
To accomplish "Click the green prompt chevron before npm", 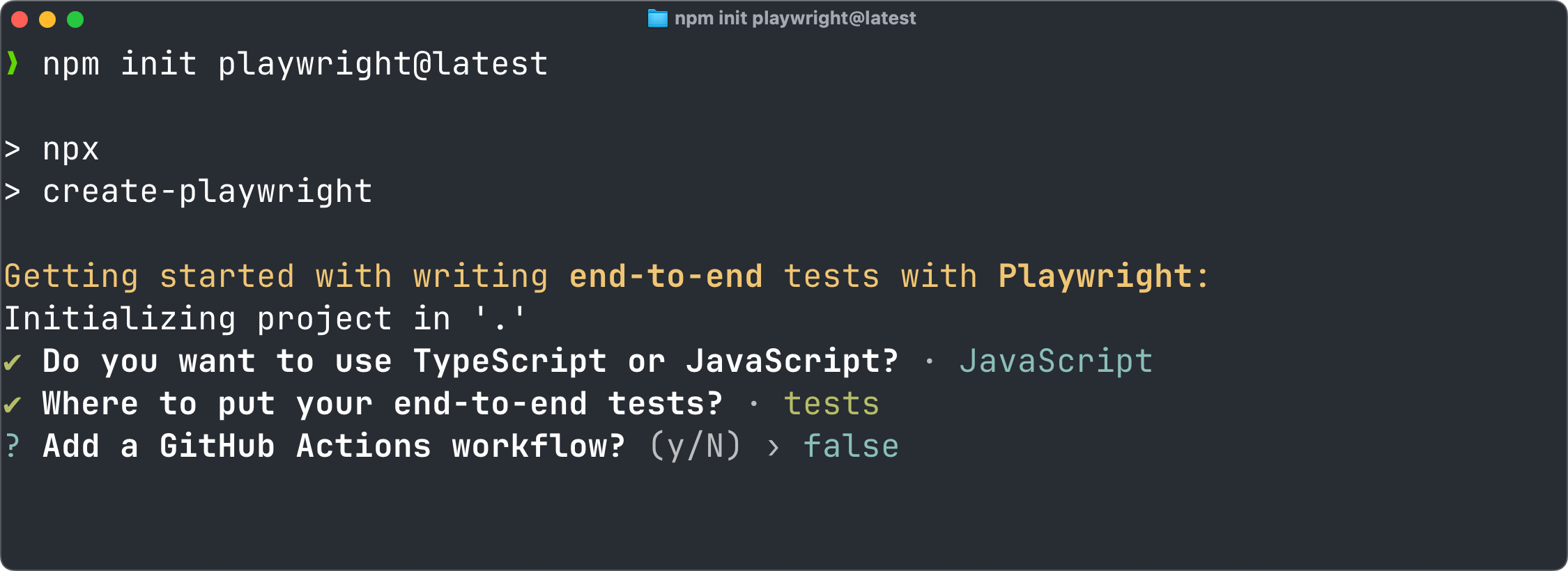I will (x=12, y=63).
